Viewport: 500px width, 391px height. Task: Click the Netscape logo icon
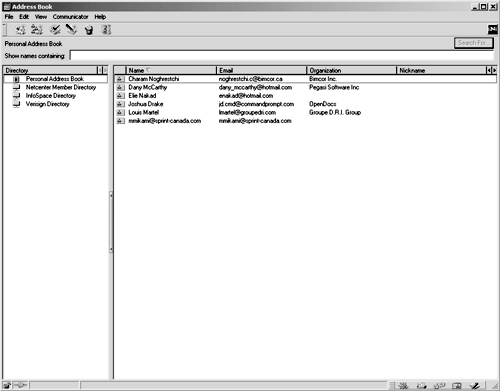[x=492, y=30]
